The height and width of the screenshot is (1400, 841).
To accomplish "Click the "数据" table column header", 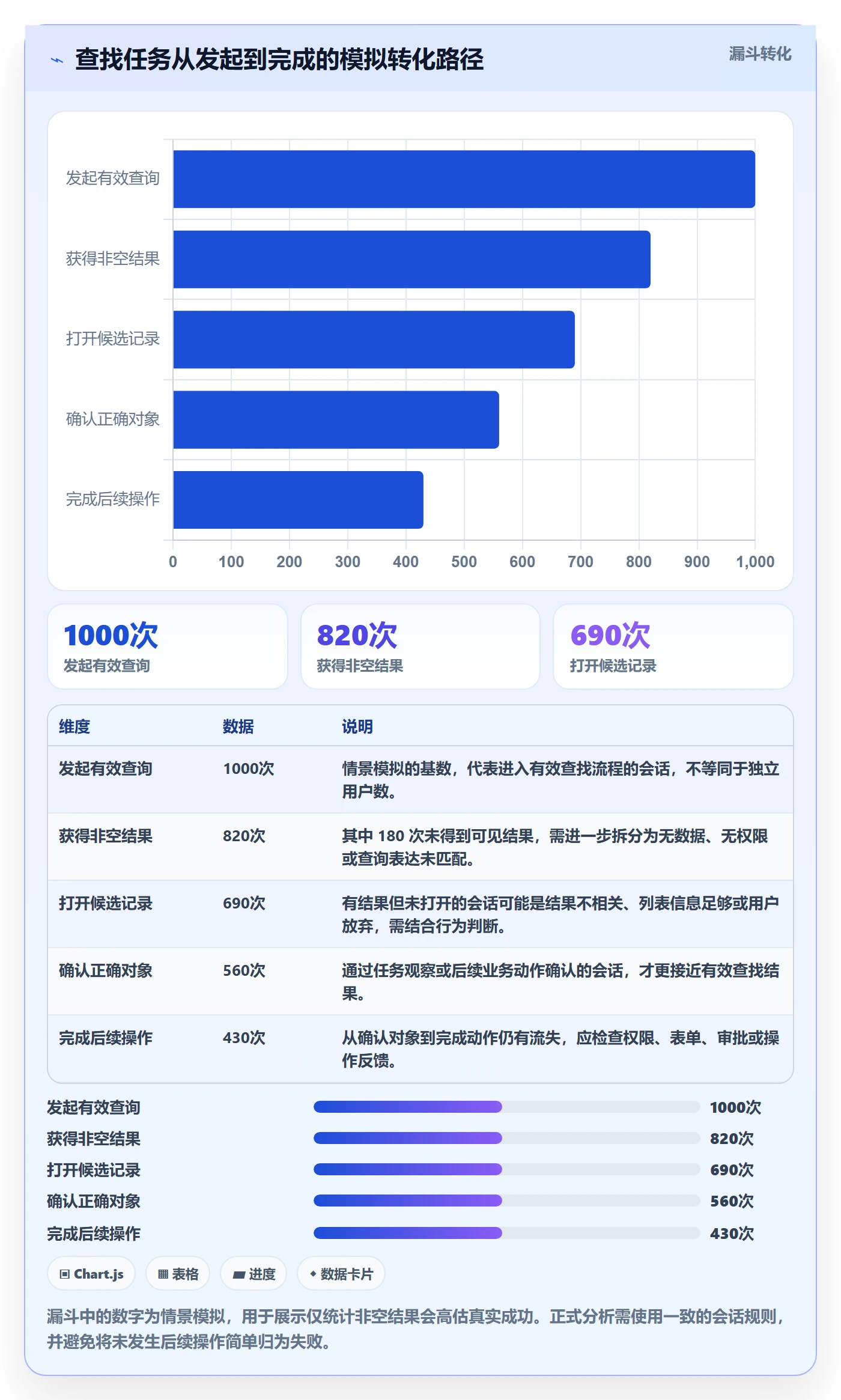I will tap(238, 726).
